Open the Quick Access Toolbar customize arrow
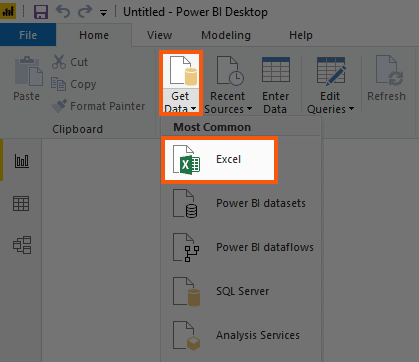419x362 pixels. coord(104,13)
